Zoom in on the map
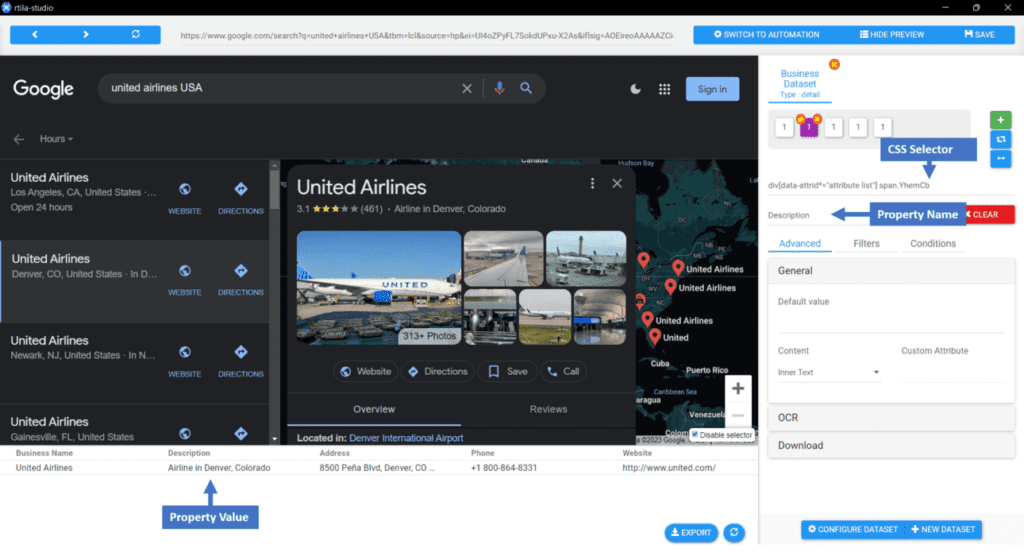 (738, 389)
